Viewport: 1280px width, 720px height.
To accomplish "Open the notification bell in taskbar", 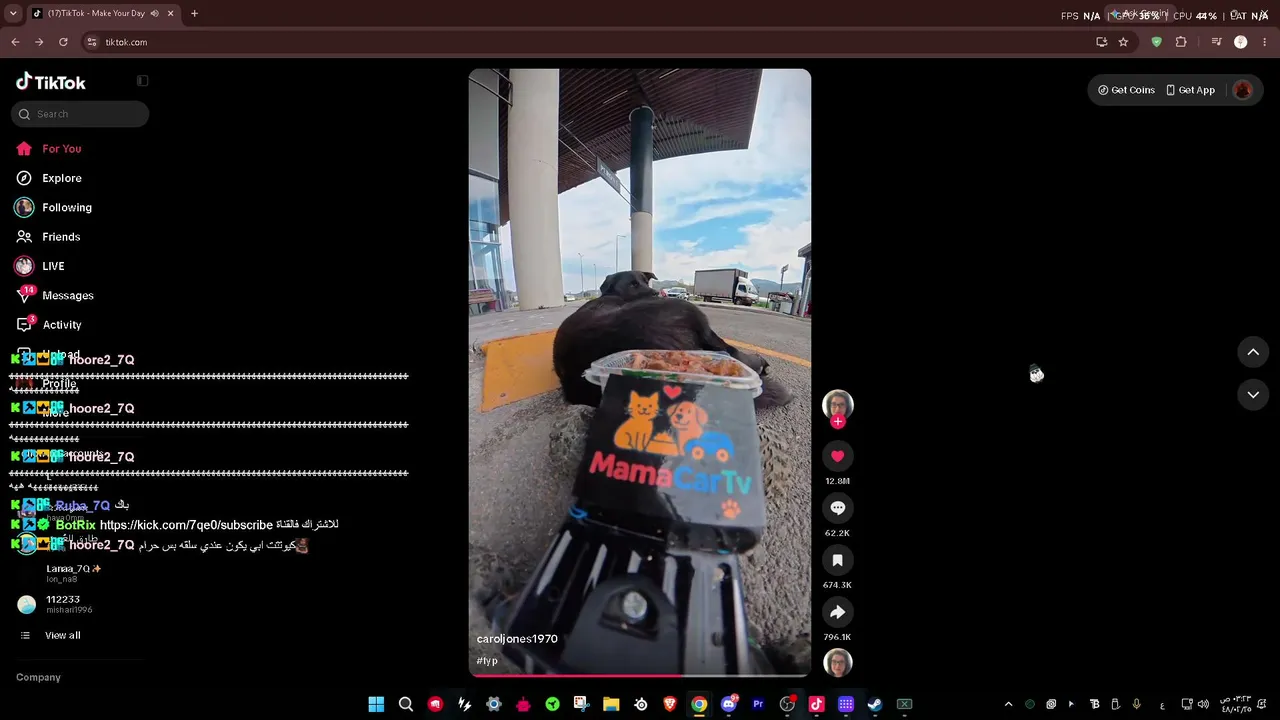I will pos(1262,704).
